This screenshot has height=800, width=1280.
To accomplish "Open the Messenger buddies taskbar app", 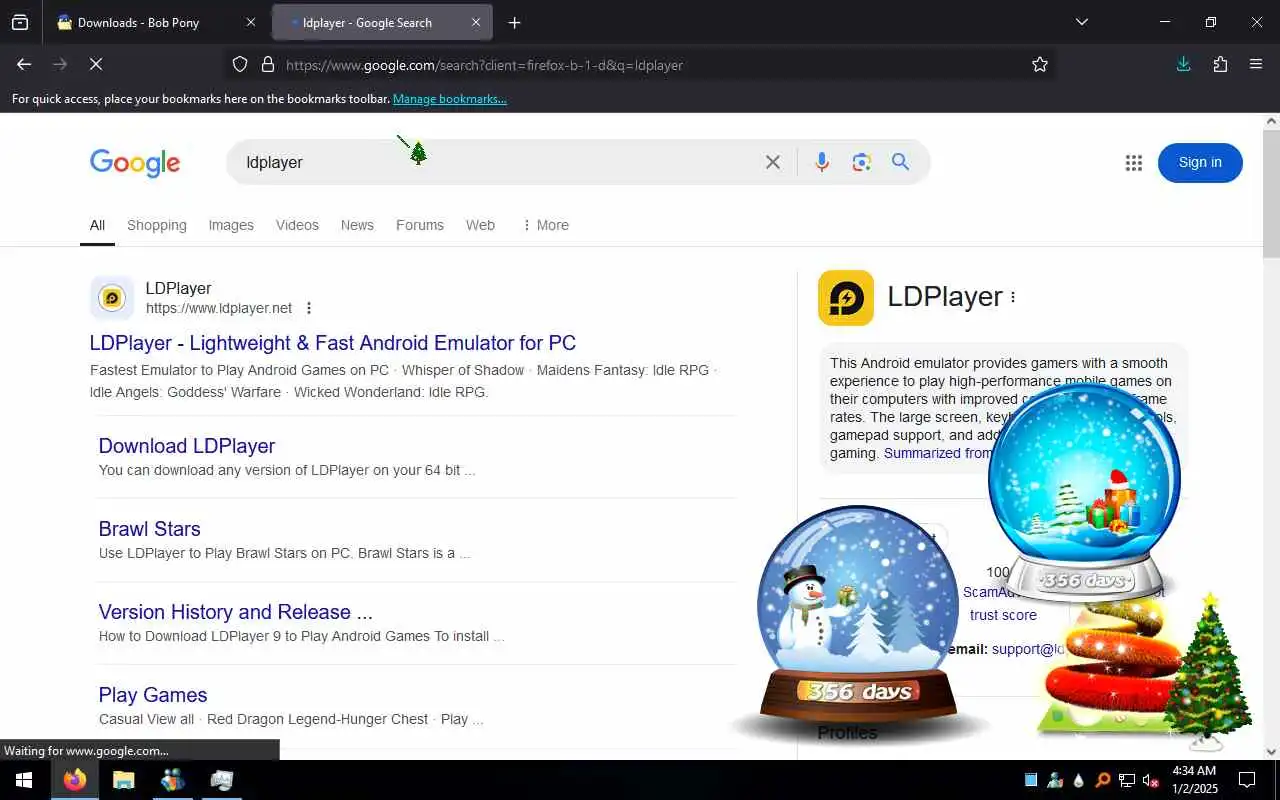I will (x=173, y=780).
